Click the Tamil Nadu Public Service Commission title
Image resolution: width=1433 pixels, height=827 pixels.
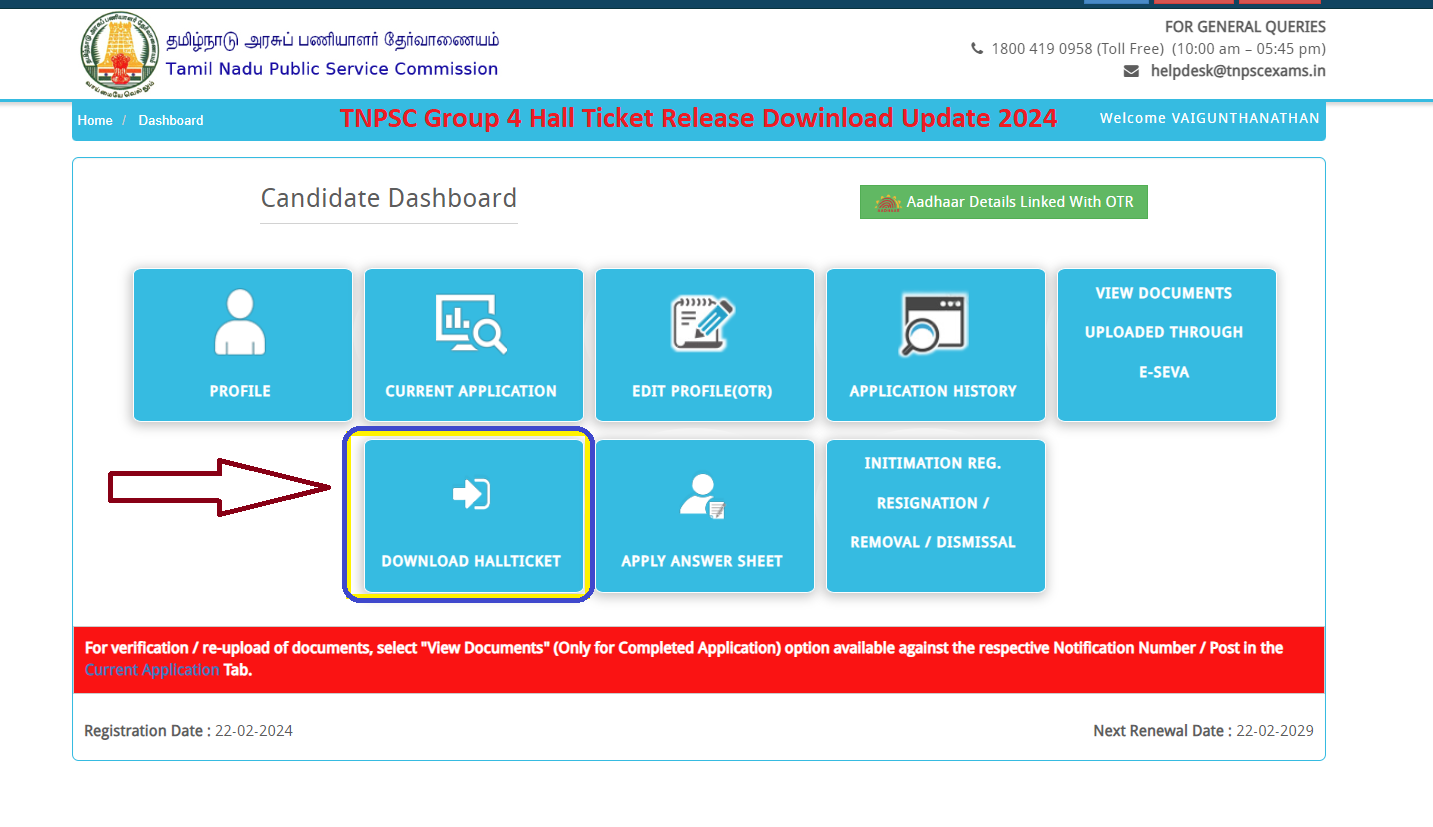(331, 69)
